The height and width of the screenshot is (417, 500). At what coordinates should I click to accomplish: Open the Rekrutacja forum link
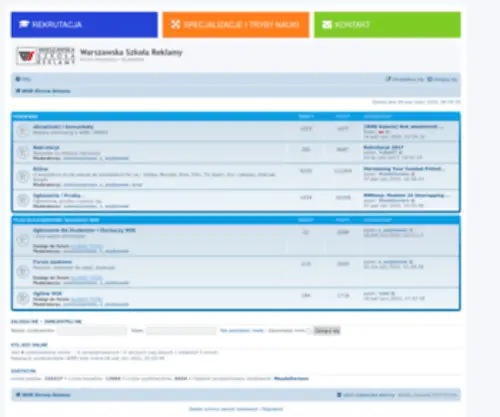point(46,147)
